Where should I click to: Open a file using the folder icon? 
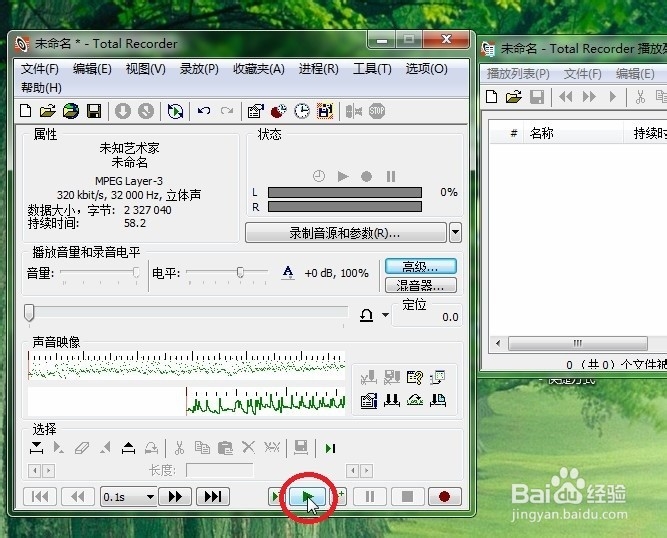coord(48,111)
